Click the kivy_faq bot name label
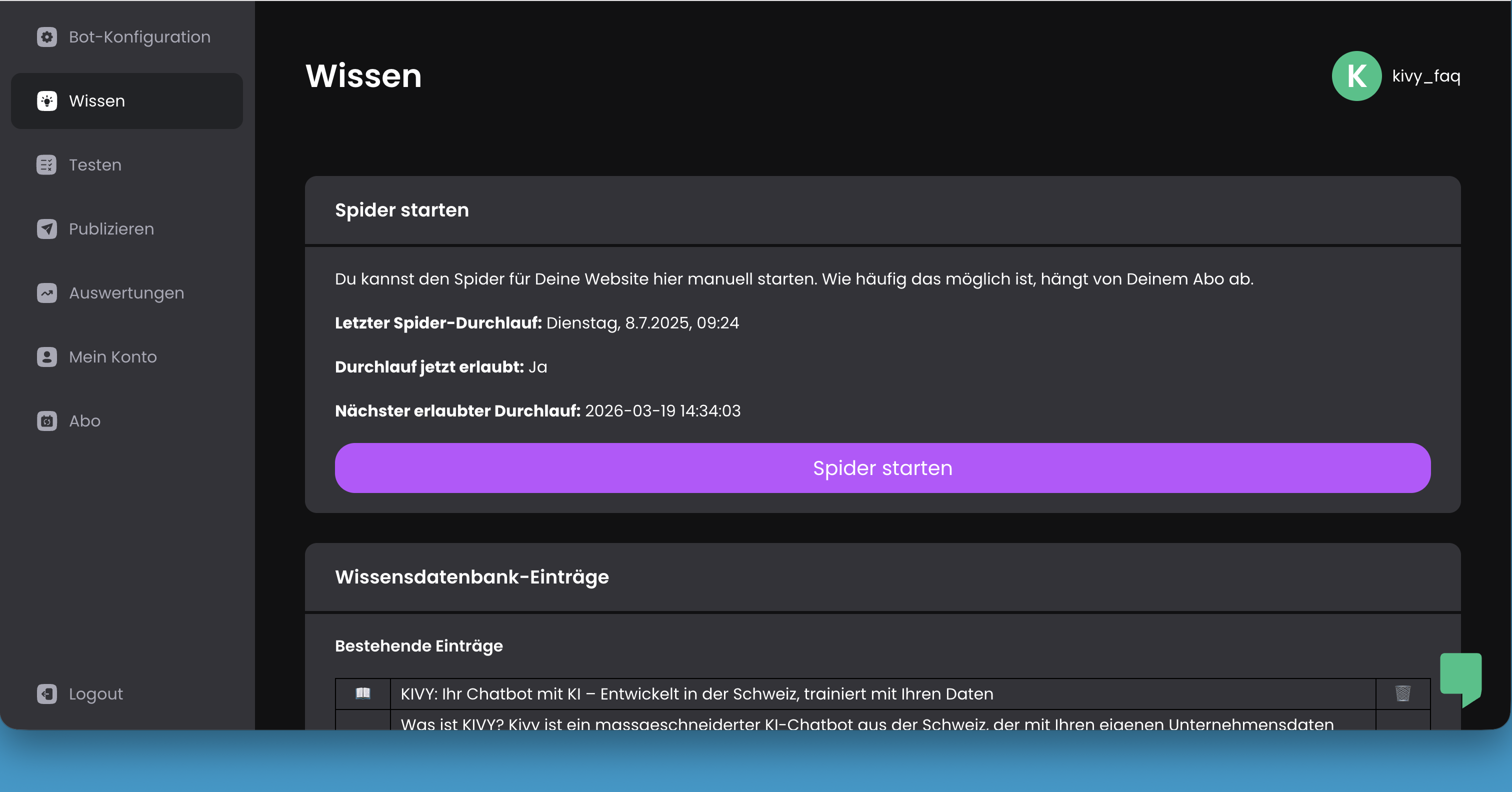Viewport: 1512px width, 792px height. coord(1427,75)
